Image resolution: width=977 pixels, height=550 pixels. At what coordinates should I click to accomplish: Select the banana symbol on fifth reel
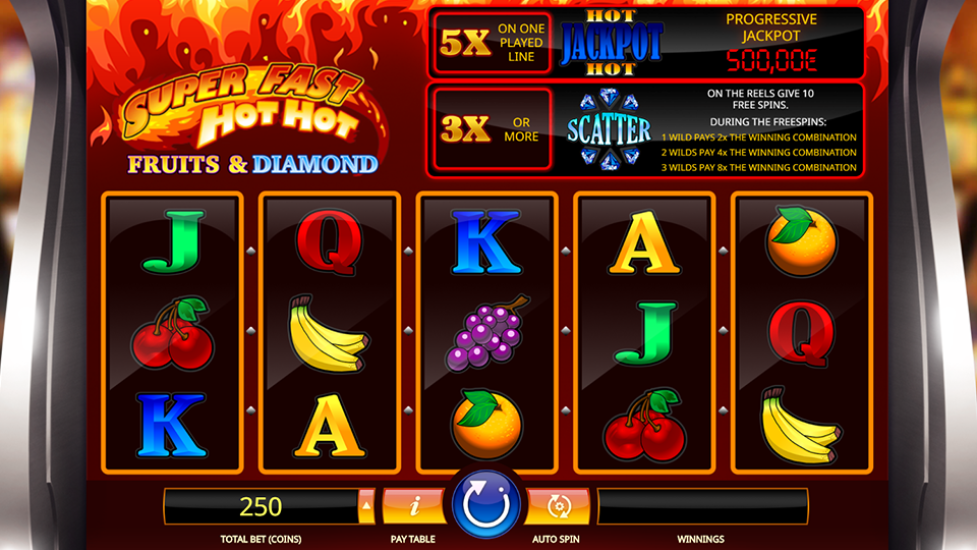(x=800, y=425)
